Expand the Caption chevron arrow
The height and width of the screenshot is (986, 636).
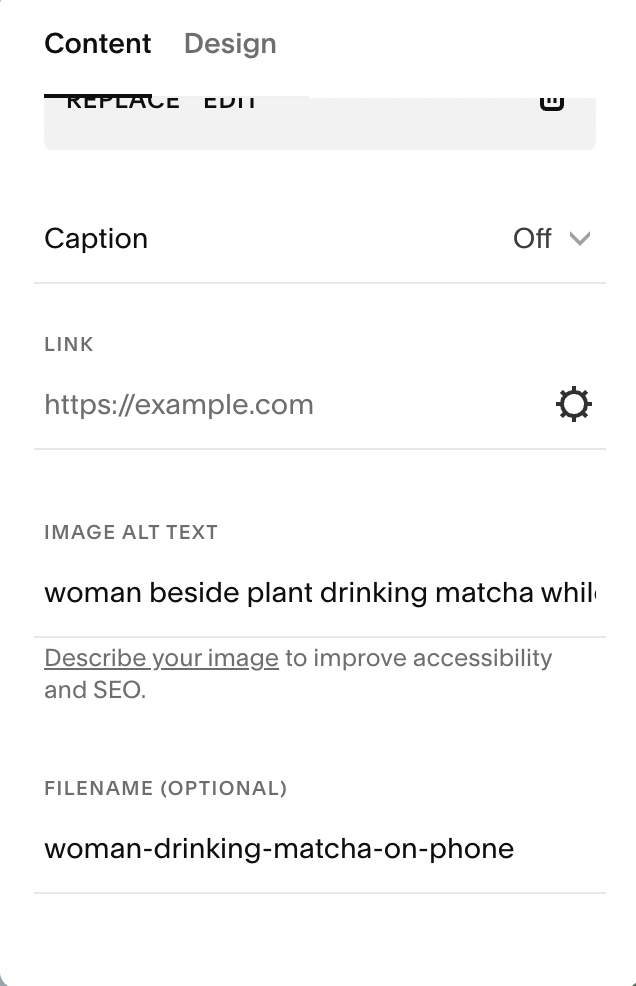pyautogui.click(x=579, y=238)
